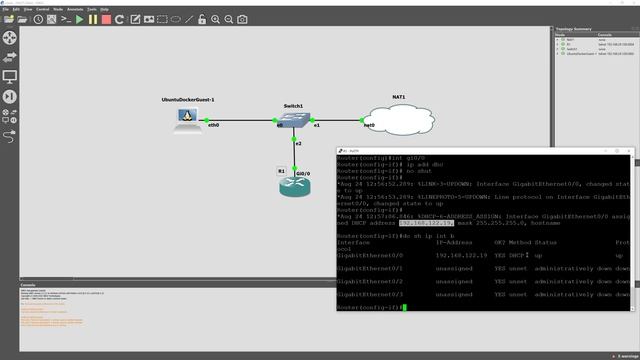This screenshot has height=360, width=640.
Task: Browse routers in device dock
Action: (9, 38)
